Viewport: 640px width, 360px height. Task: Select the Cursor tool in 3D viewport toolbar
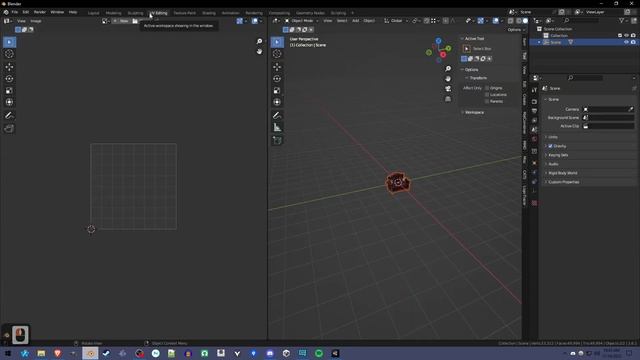click(x=277, y=54)
